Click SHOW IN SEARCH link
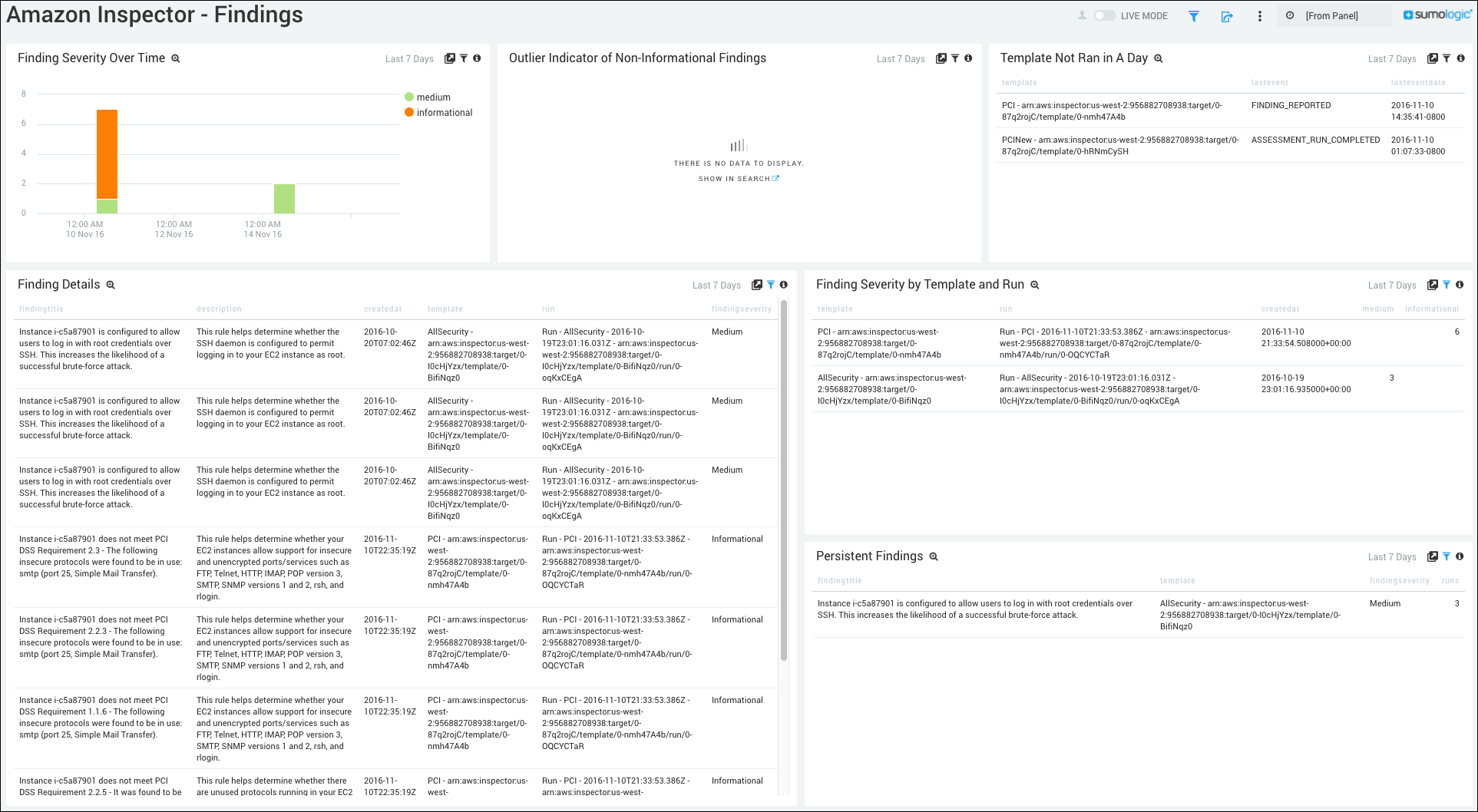This screenshot has height=812, width=1478. click(x=734, y=178)
